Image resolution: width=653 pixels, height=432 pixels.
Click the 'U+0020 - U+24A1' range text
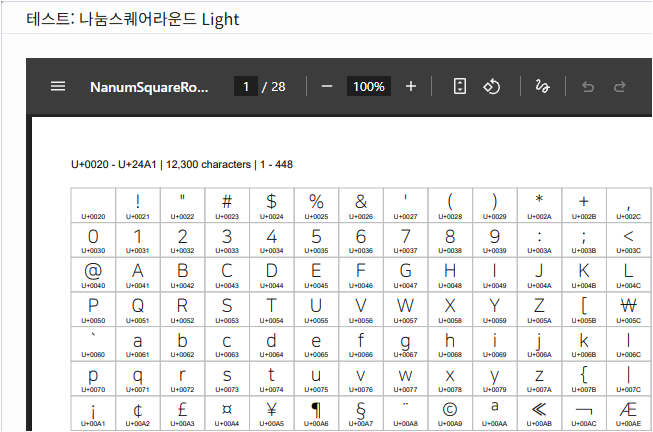[x=114, y=165]
